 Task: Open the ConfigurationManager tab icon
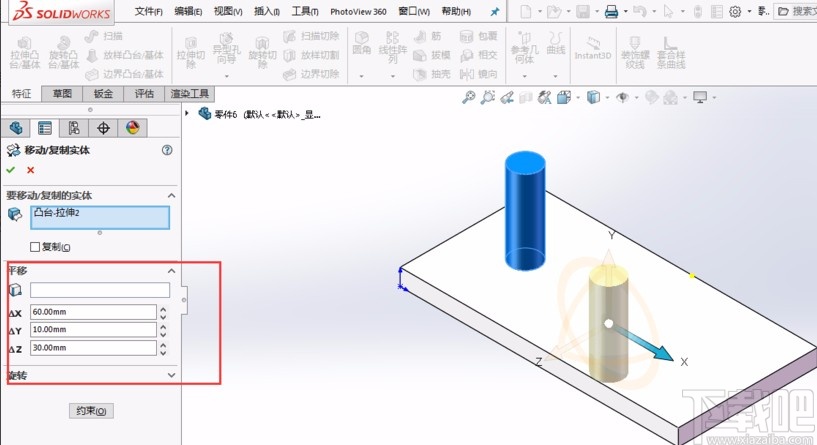(74, 128)
